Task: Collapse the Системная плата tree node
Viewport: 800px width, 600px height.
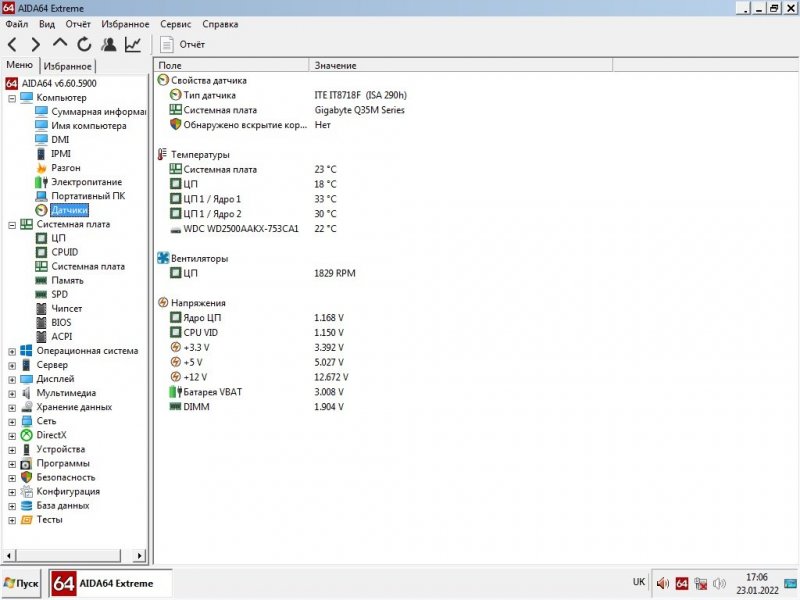Action: coord(12,225)
